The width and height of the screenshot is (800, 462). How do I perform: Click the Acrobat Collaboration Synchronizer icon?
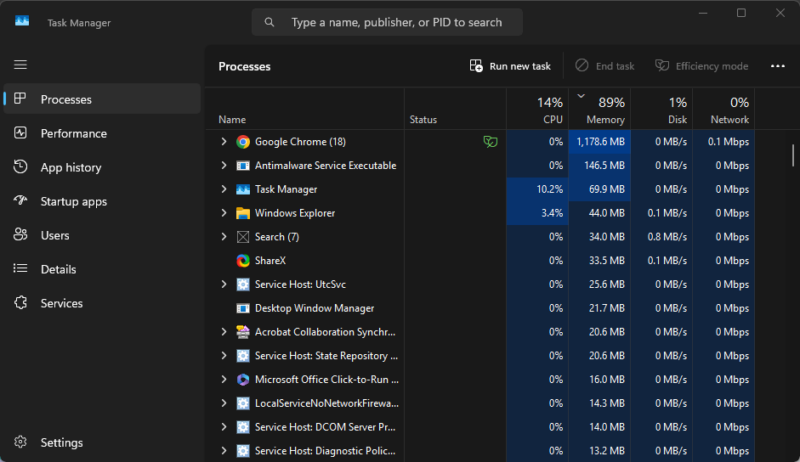[x=243, y=332]
